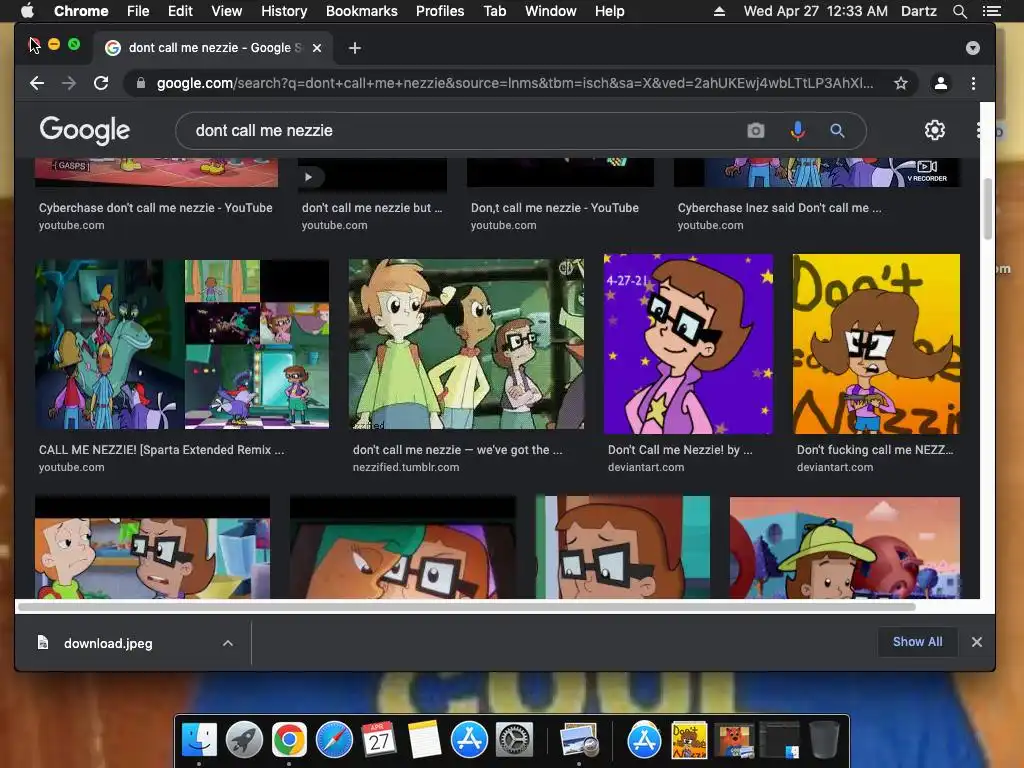Open the Edit menu
Image resolution: width=1024 pixels, height=768 pixels.
[x=180, y=10]
